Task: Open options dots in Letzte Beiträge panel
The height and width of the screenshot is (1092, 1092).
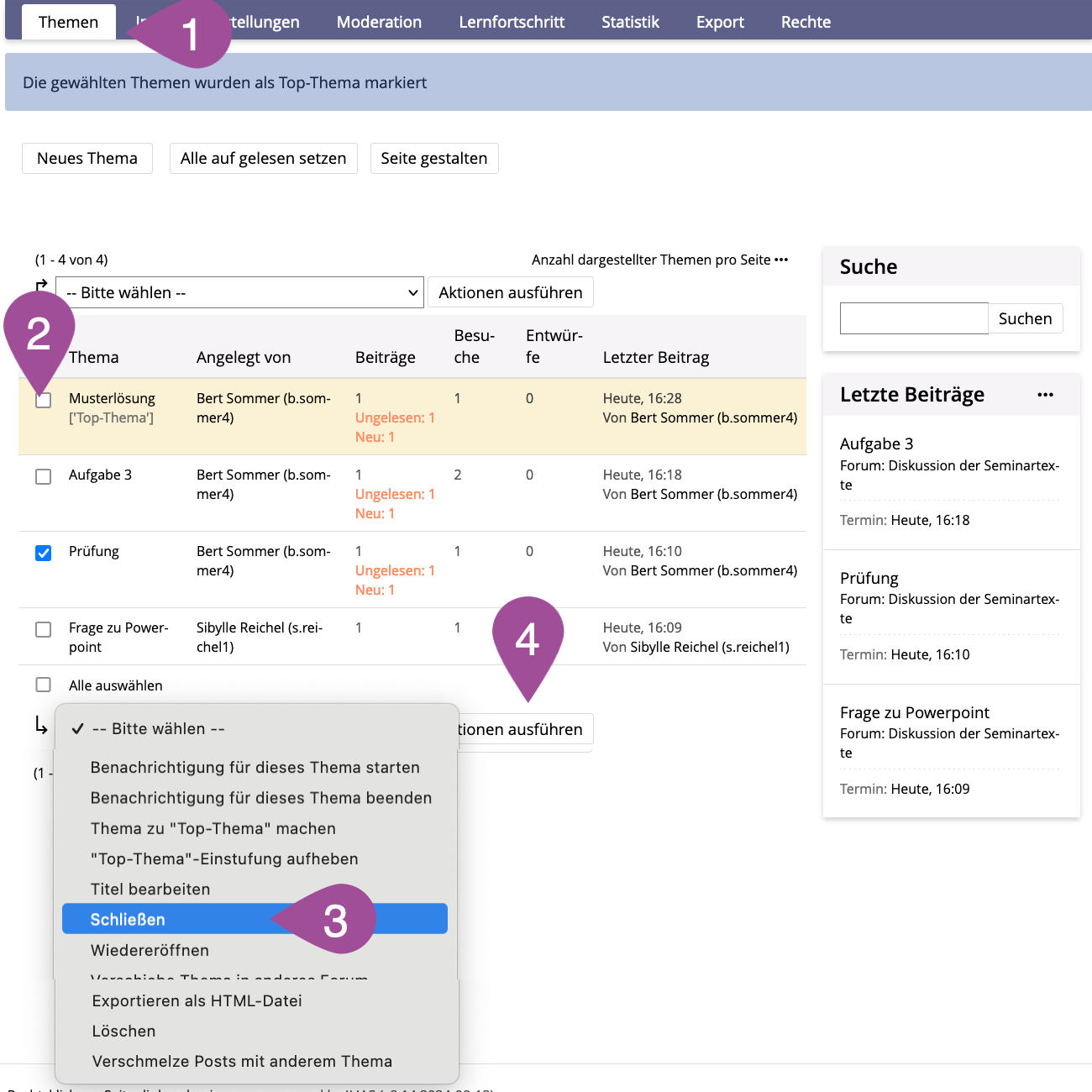Action: coord(1045,395)
